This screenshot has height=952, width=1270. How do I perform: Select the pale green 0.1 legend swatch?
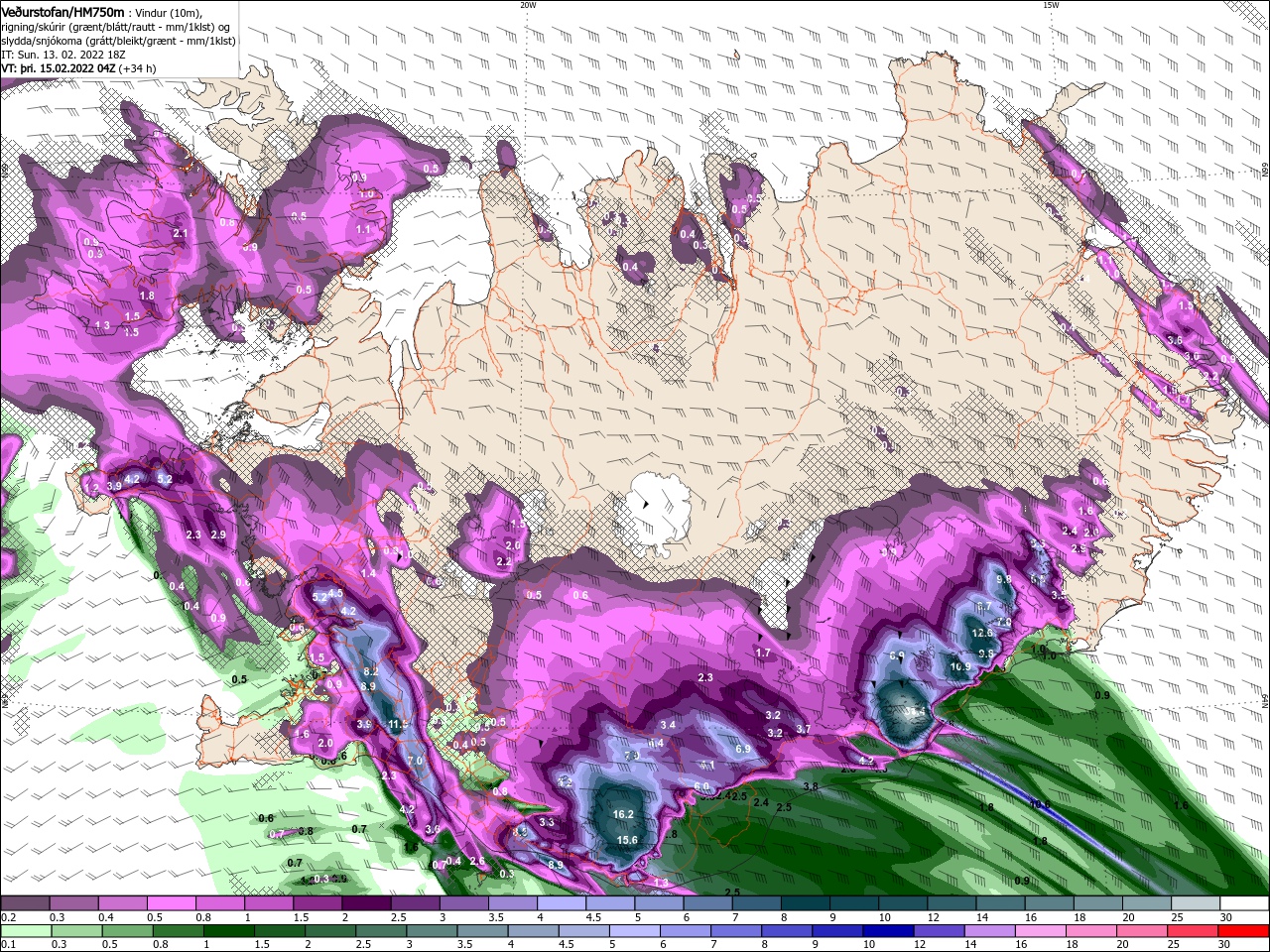[25, 931]
